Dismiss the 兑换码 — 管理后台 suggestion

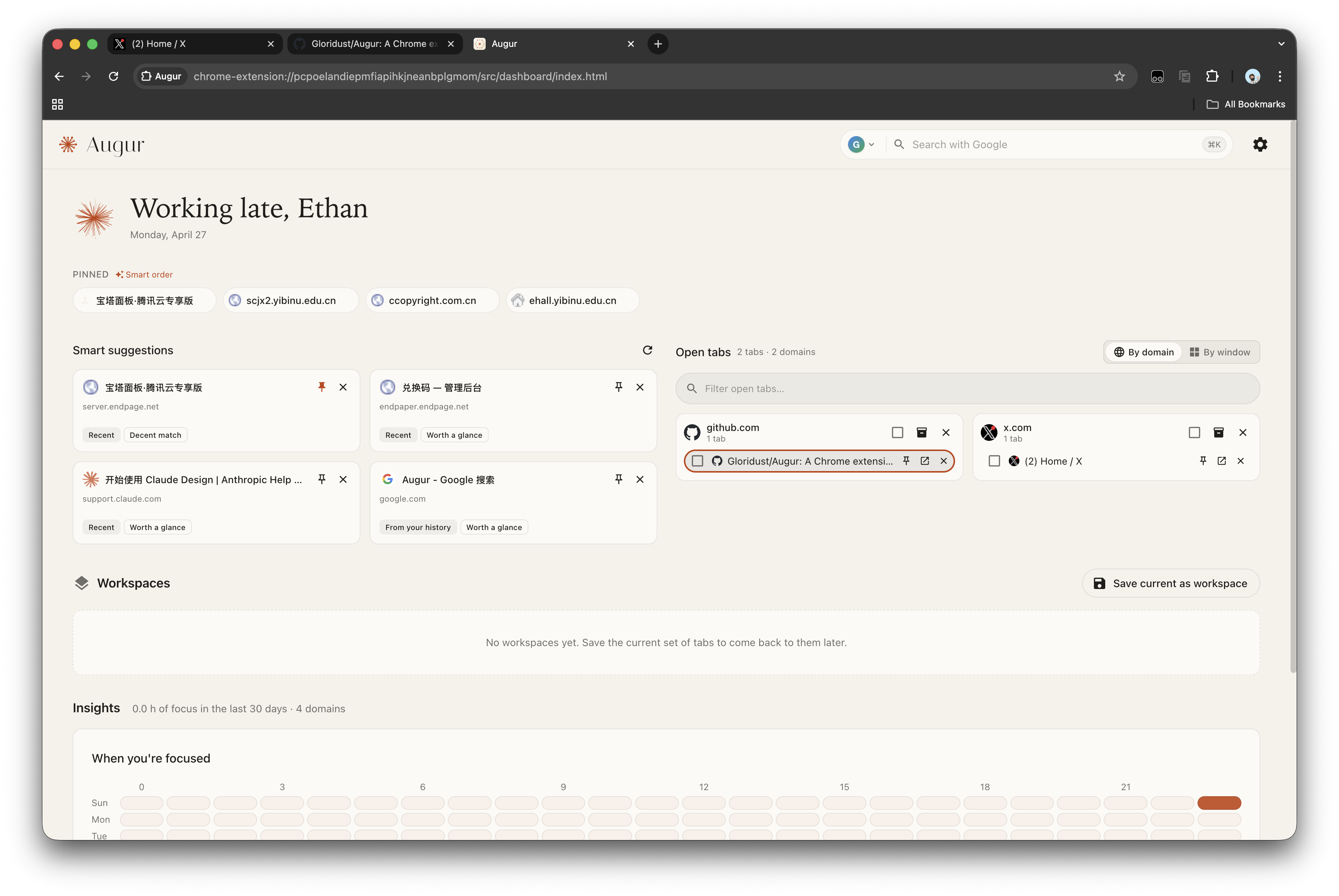(x=640, y=387)
